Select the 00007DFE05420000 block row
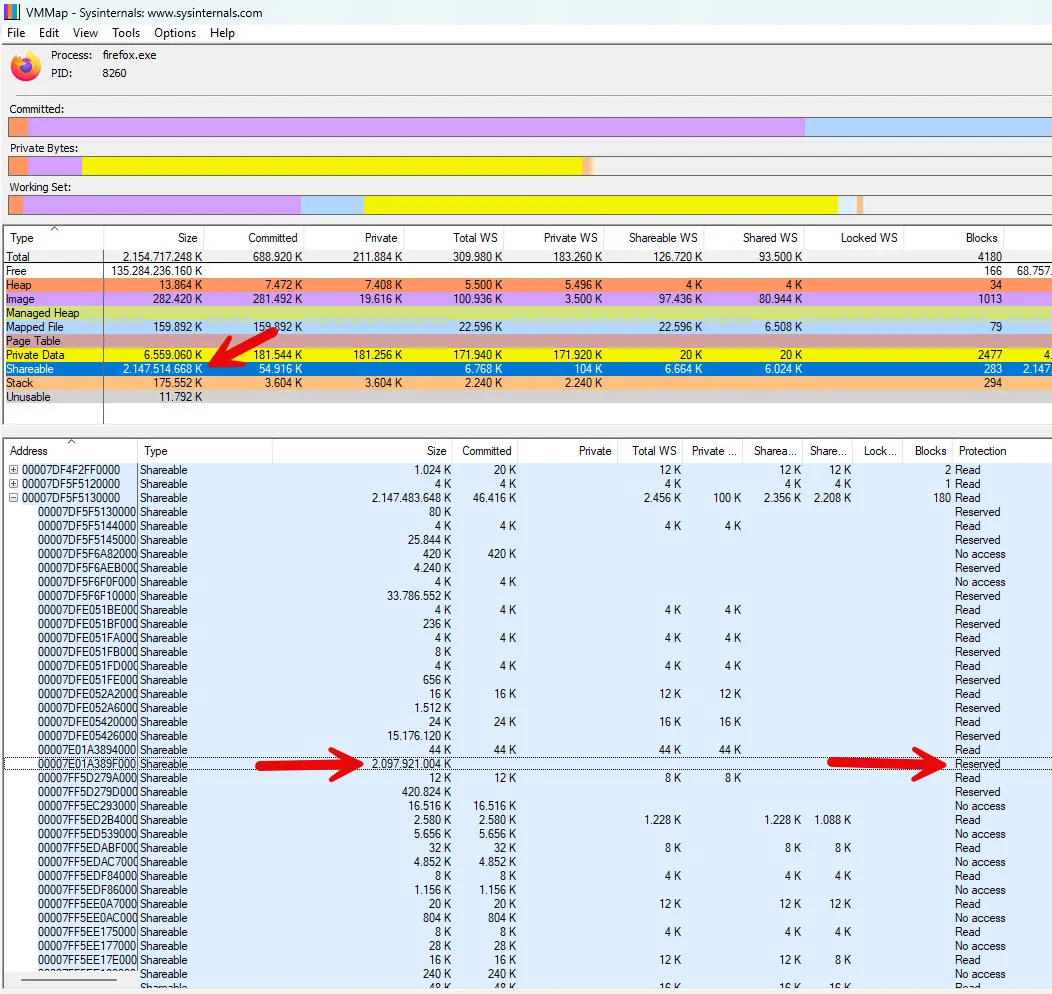Screen dimensions: 1052x994 pyautogui.click(x=528, y=722)
